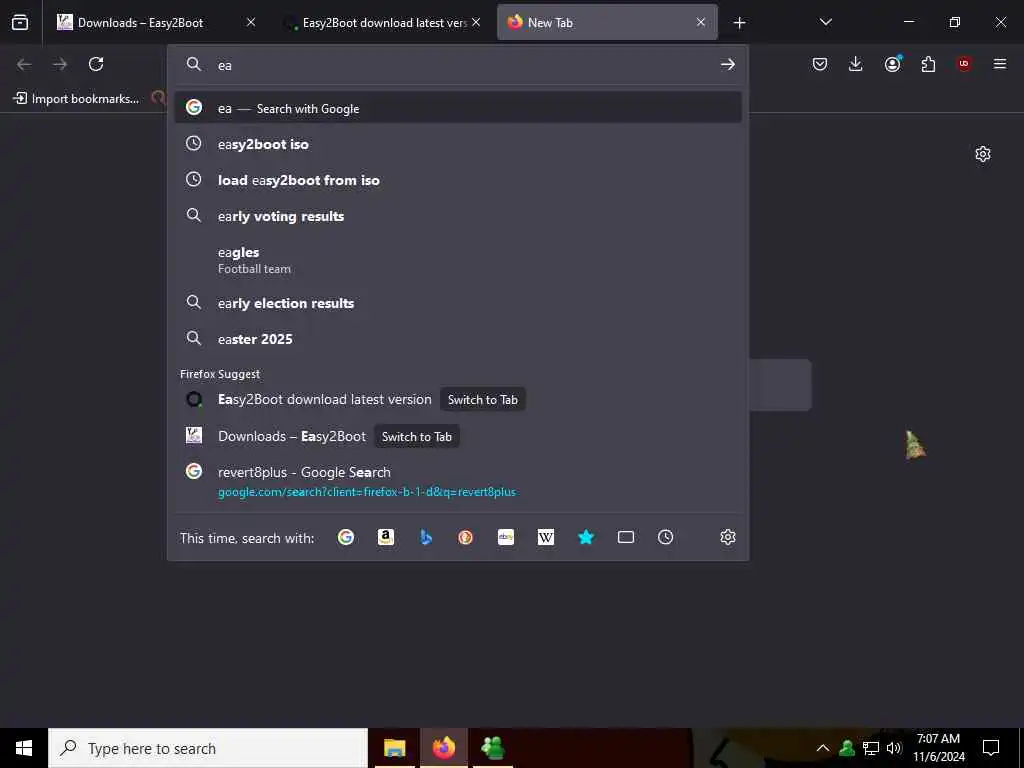Open the notification action center
The height and width of the screenshot is (768, 1024).
(991, 748)
